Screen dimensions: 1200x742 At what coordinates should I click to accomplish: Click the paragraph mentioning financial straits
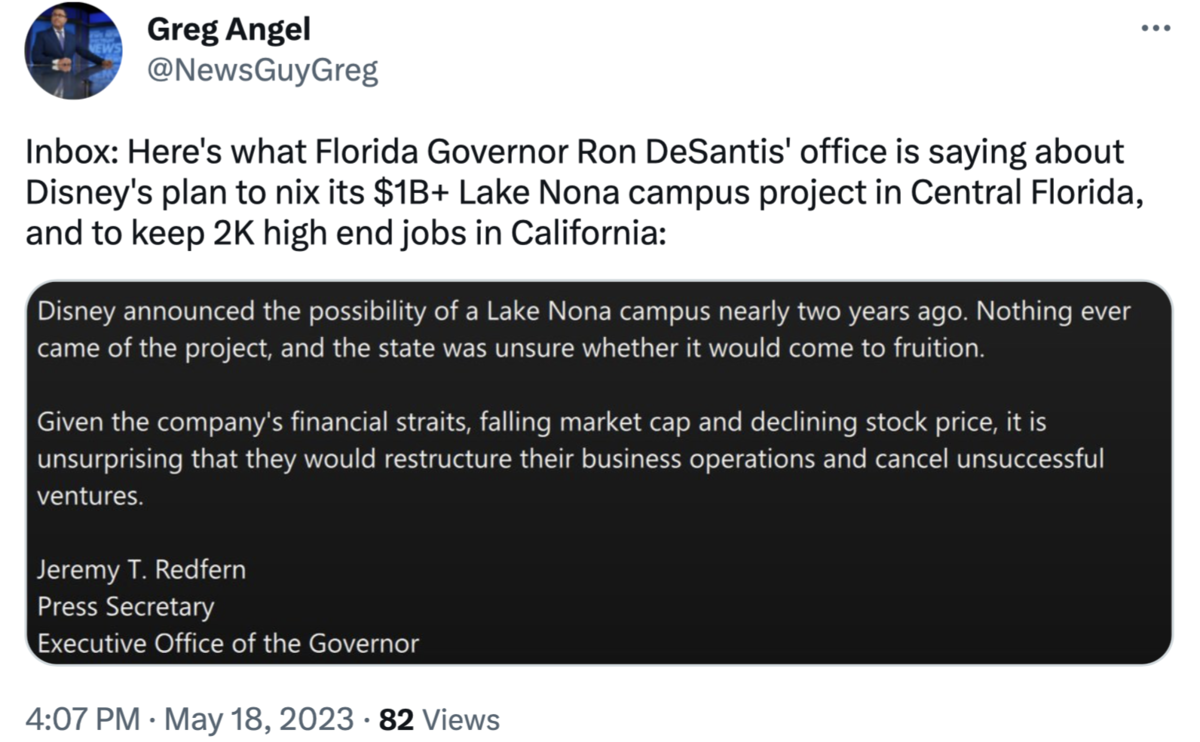570,441
